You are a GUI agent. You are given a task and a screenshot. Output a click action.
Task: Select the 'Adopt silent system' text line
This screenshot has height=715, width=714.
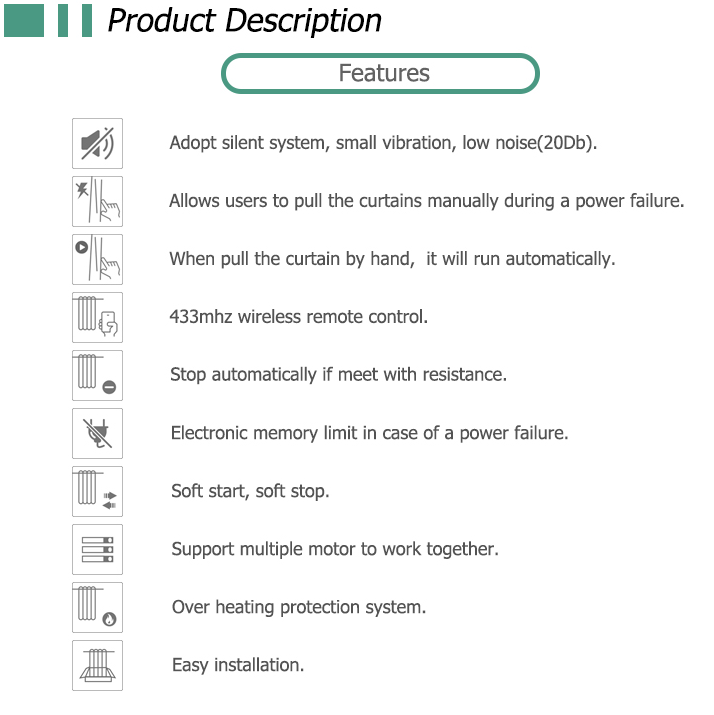tap(383, 143)
